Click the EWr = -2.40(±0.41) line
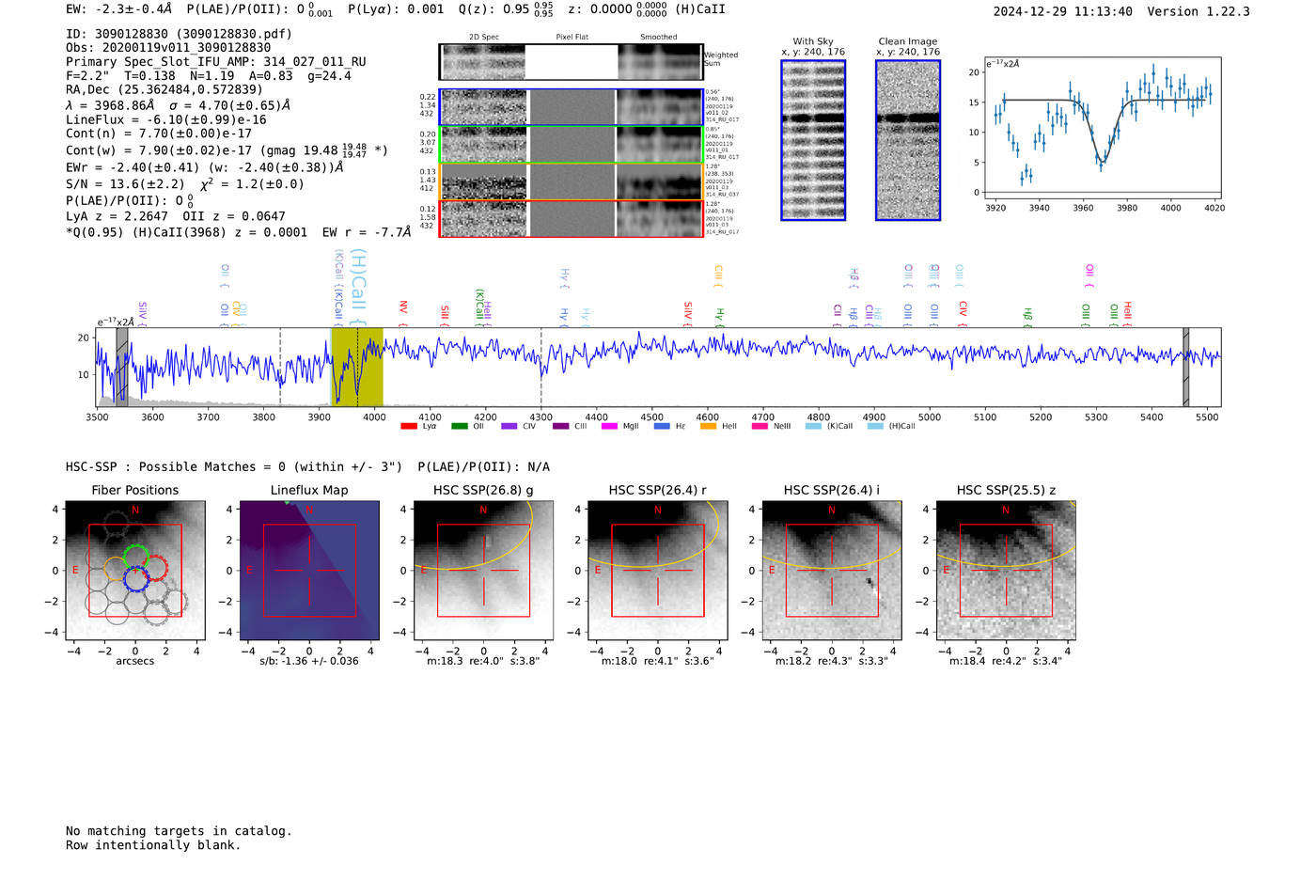 tap(204, 167)
